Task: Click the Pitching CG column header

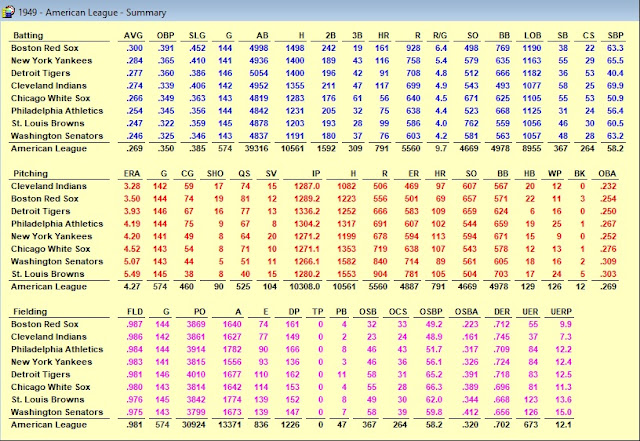Action: point(187,174)
